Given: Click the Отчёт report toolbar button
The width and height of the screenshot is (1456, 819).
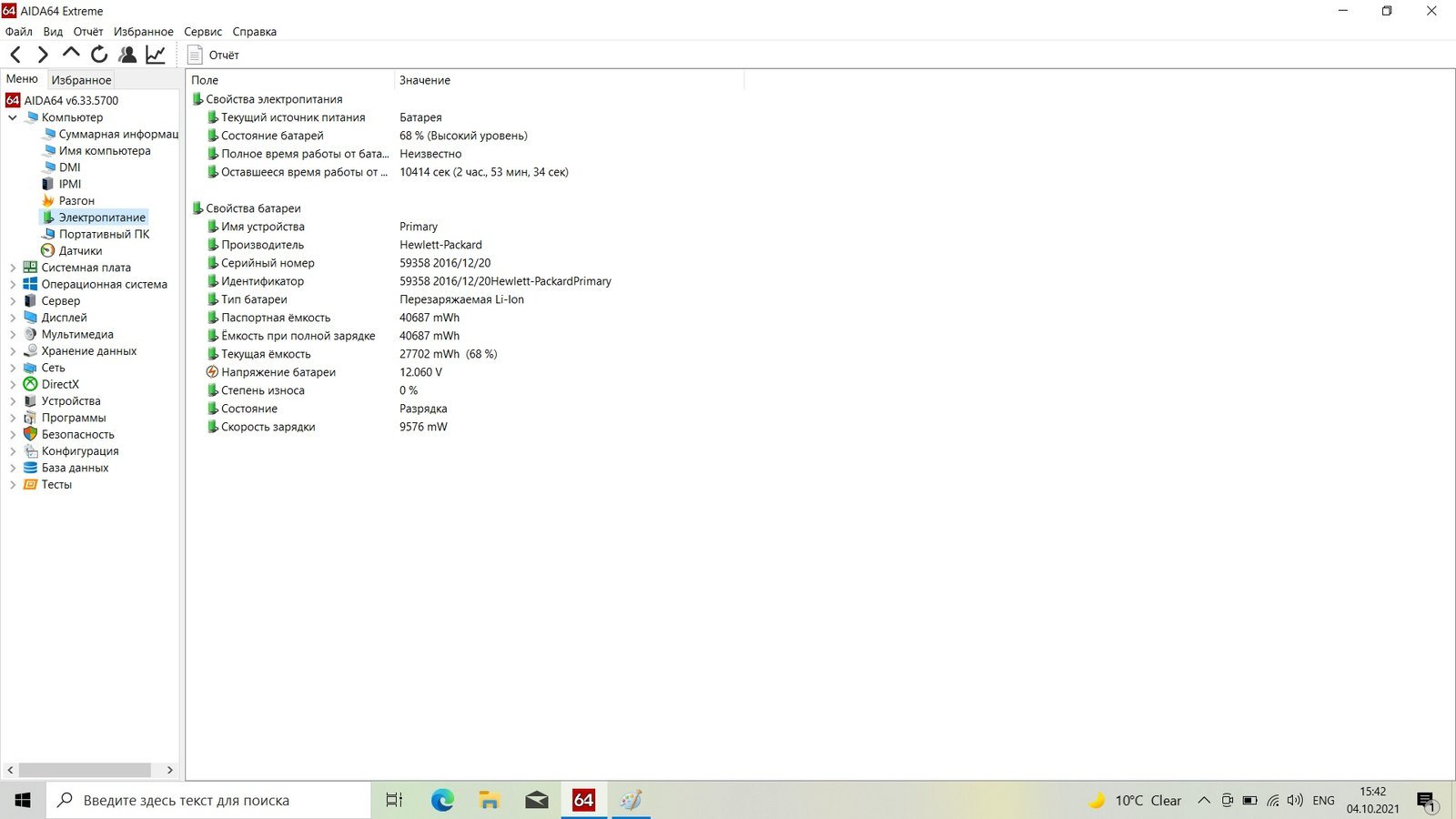Looking at the screenshot, I should [213, 56].
